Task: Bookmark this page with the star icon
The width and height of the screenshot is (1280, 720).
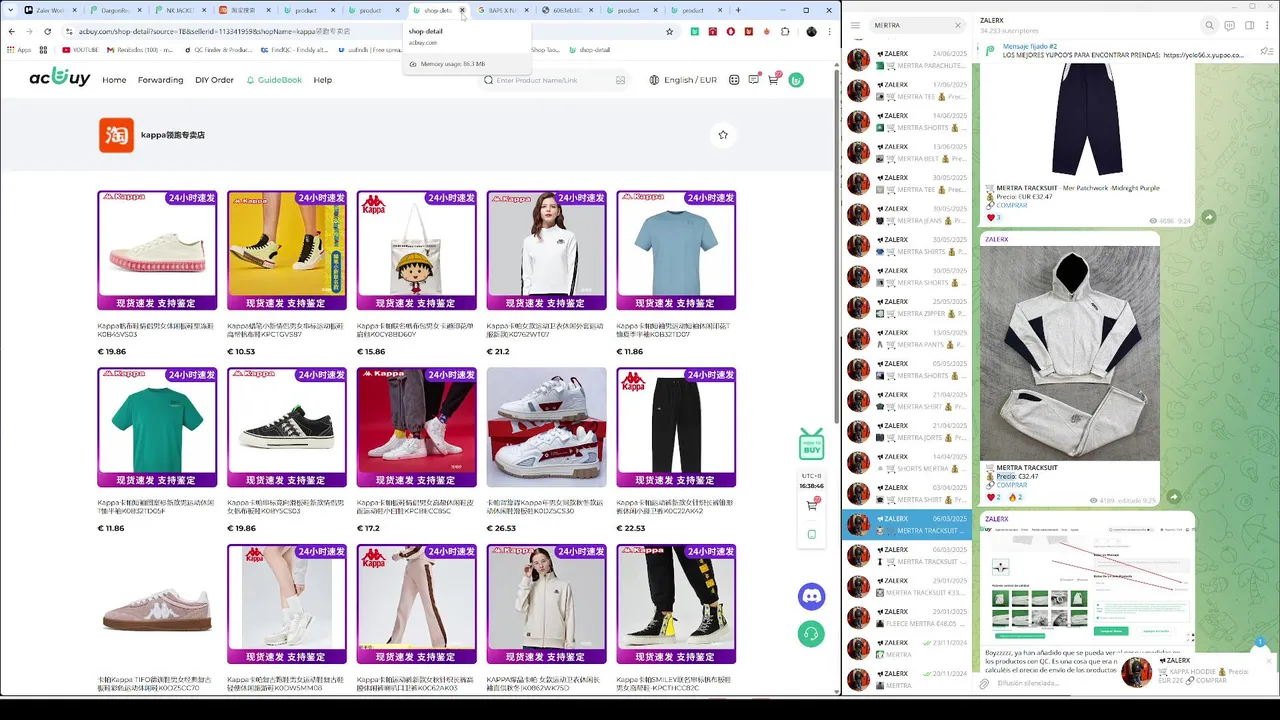Action: pyautogui.click(x=669, y=31)
